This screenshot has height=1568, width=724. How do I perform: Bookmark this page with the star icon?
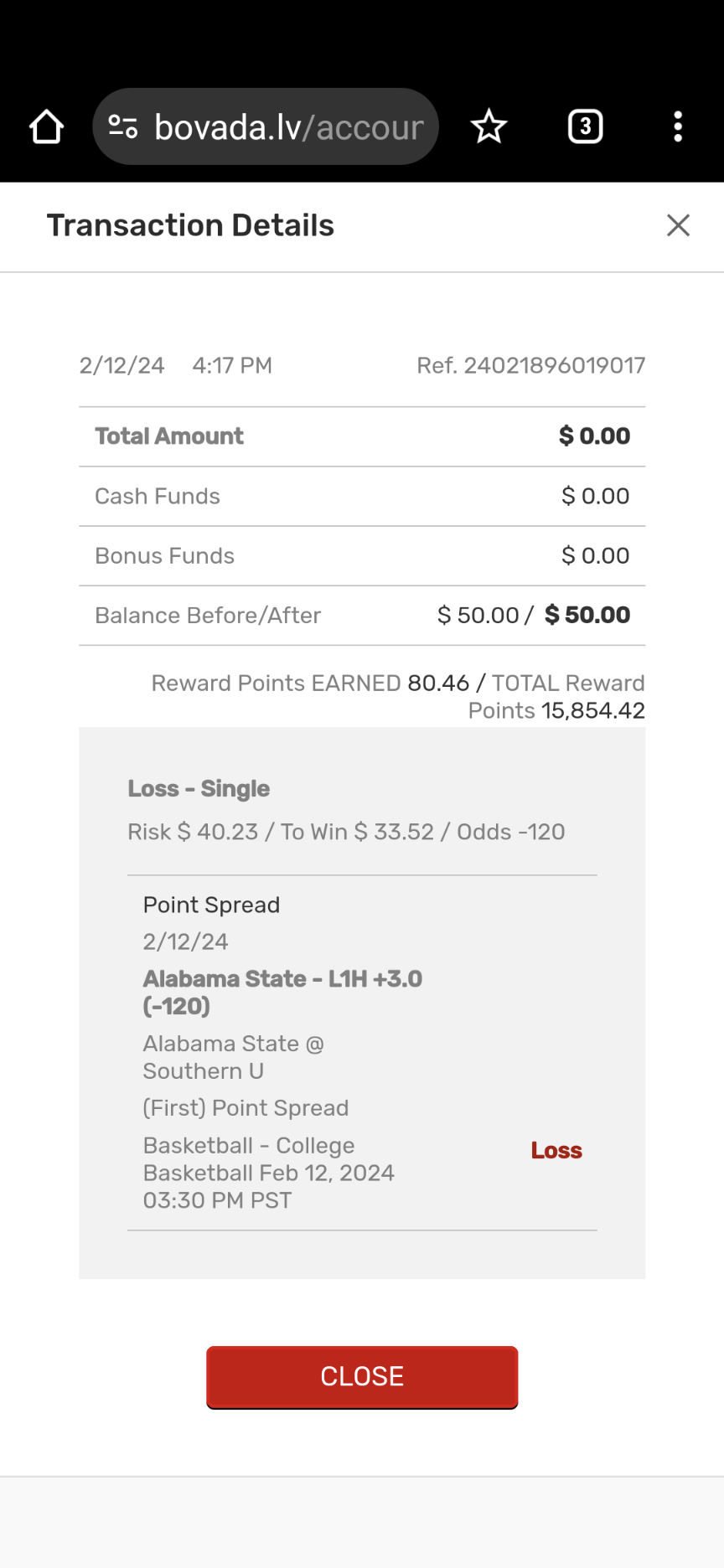[489, 127]
